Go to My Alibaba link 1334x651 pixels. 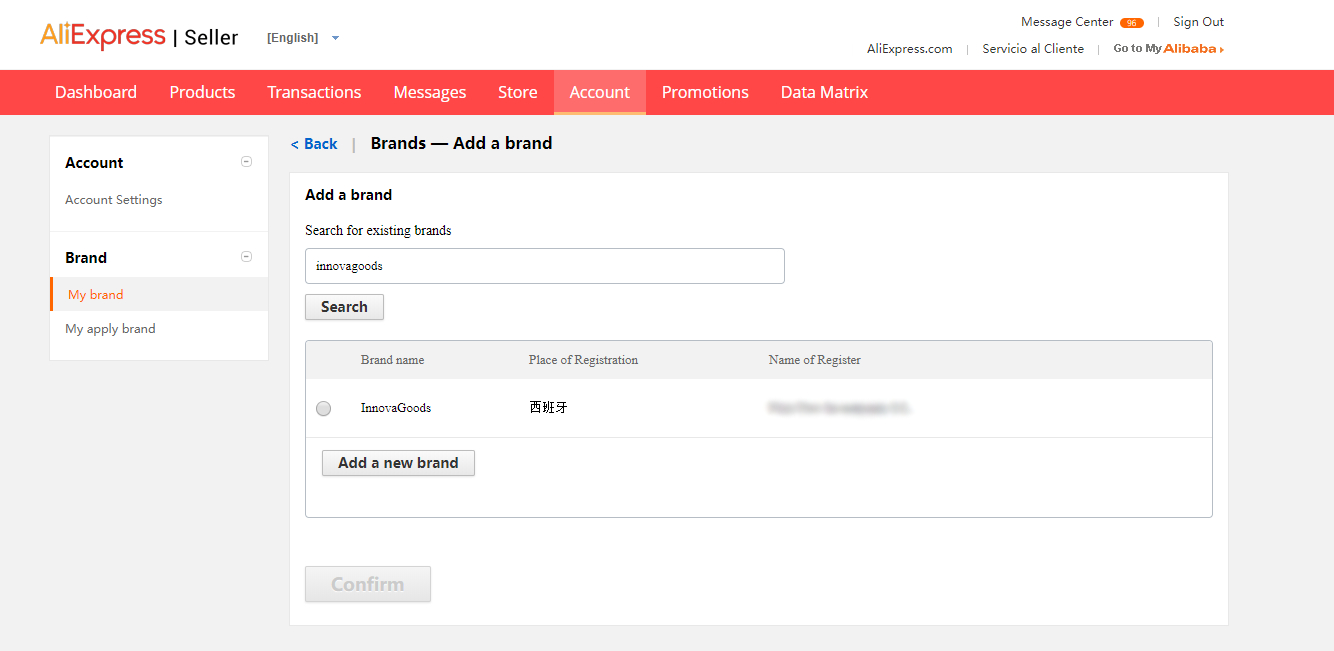[1168, 49]
